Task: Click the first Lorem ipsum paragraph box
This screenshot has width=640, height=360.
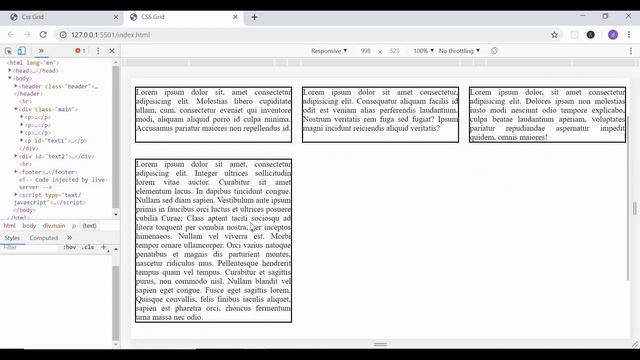Action: [x=213, y=114]
